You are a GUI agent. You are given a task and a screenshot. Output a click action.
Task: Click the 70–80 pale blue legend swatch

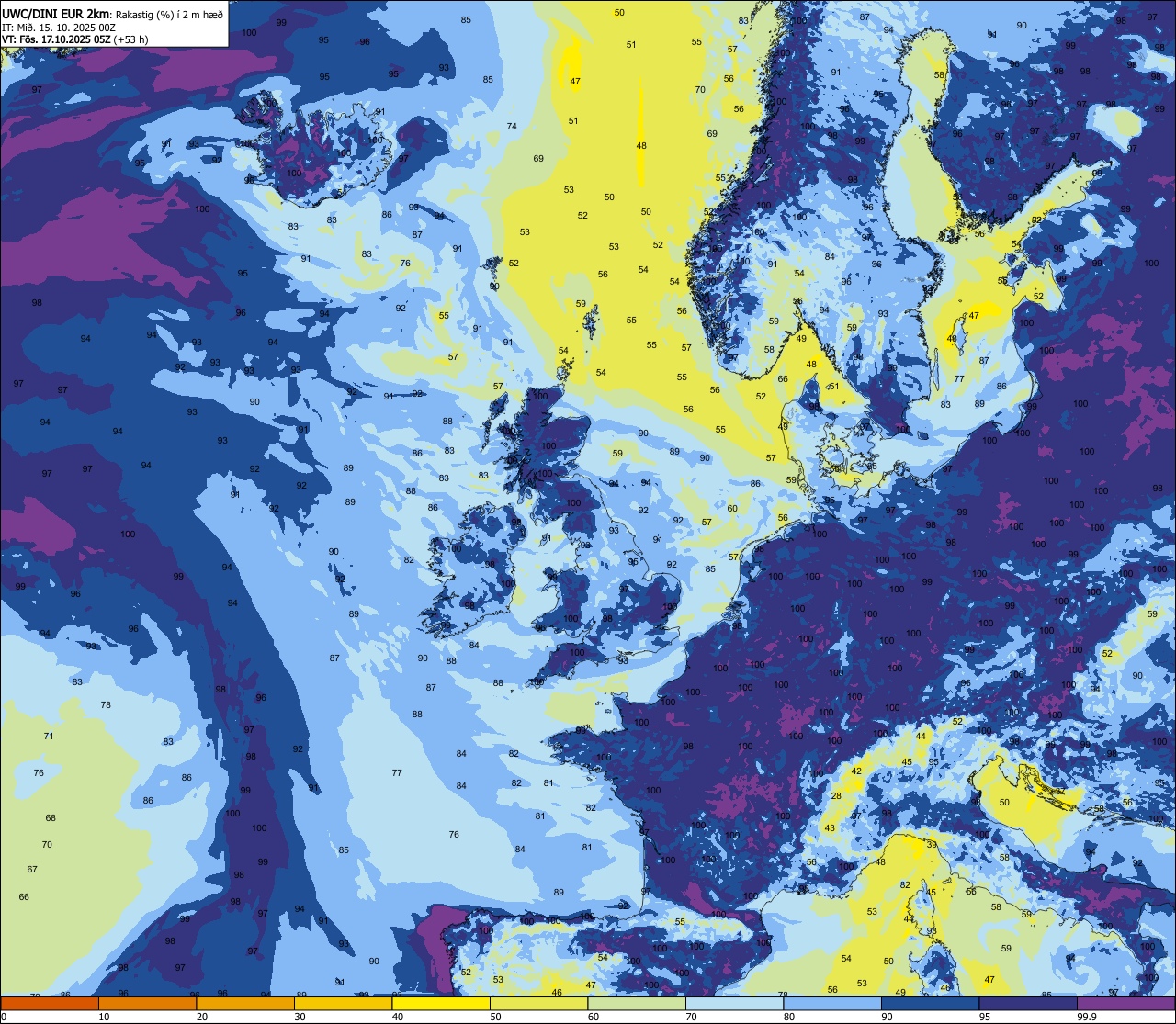tap(734, 1004)
